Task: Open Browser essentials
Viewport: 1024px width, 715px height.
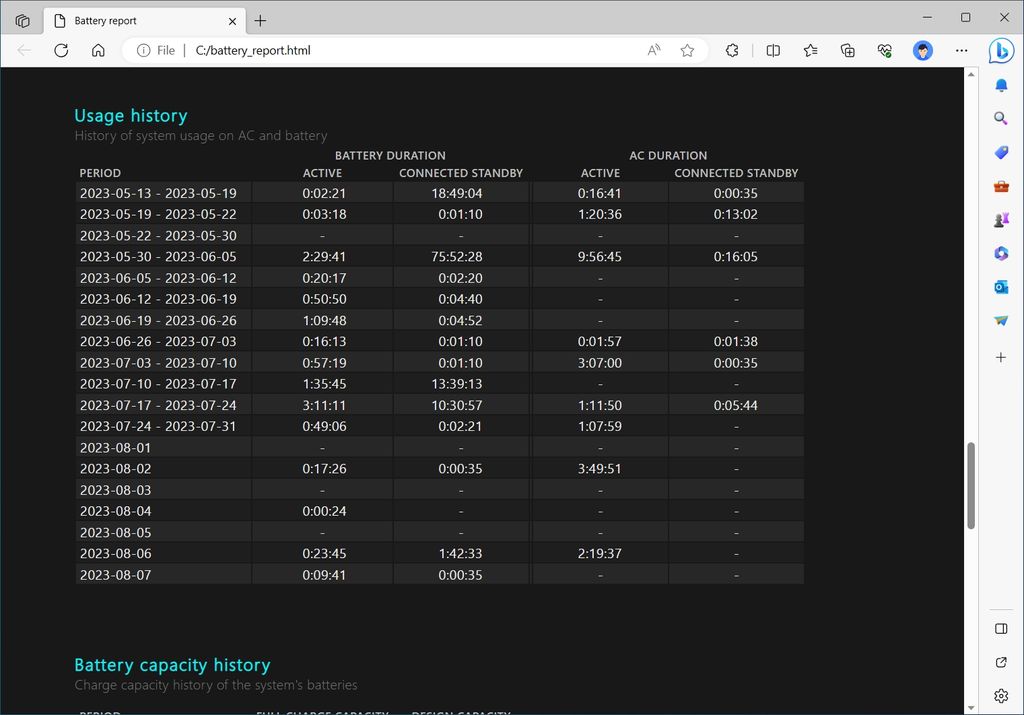Action: click(884, 50)
